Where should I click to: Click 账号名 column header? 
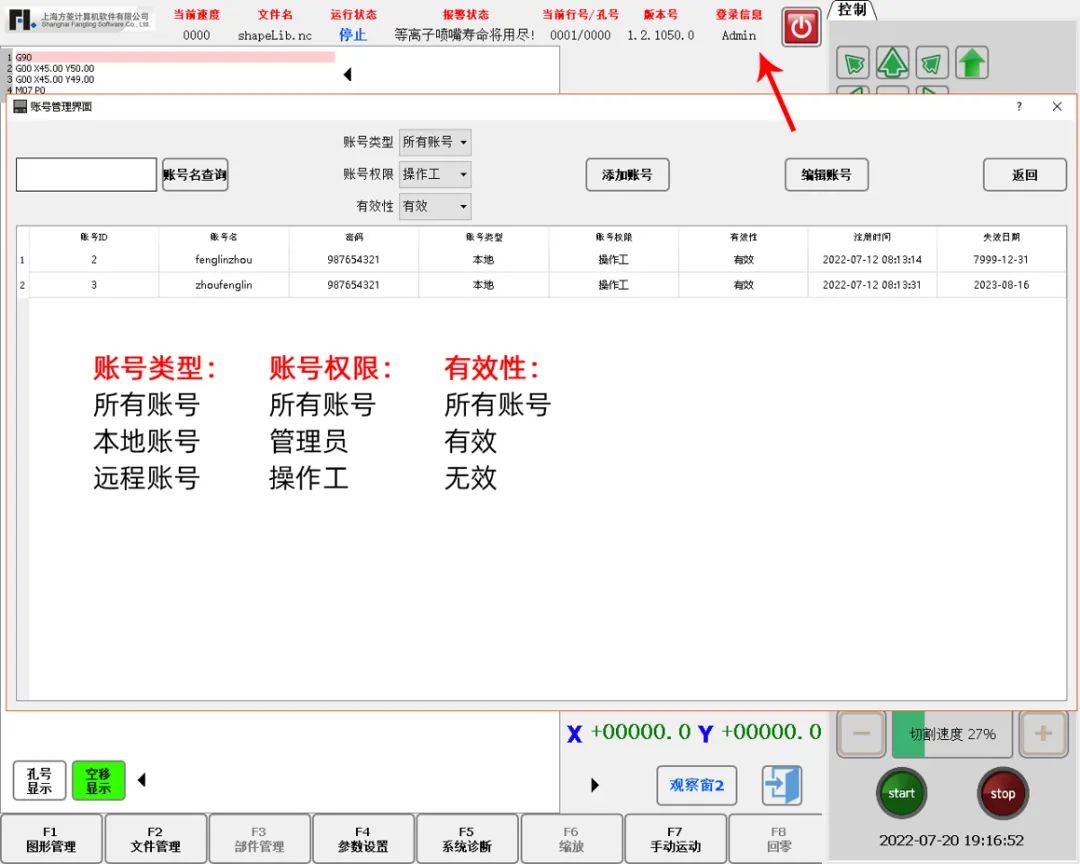pyautogui.click(x=224, y=237)
